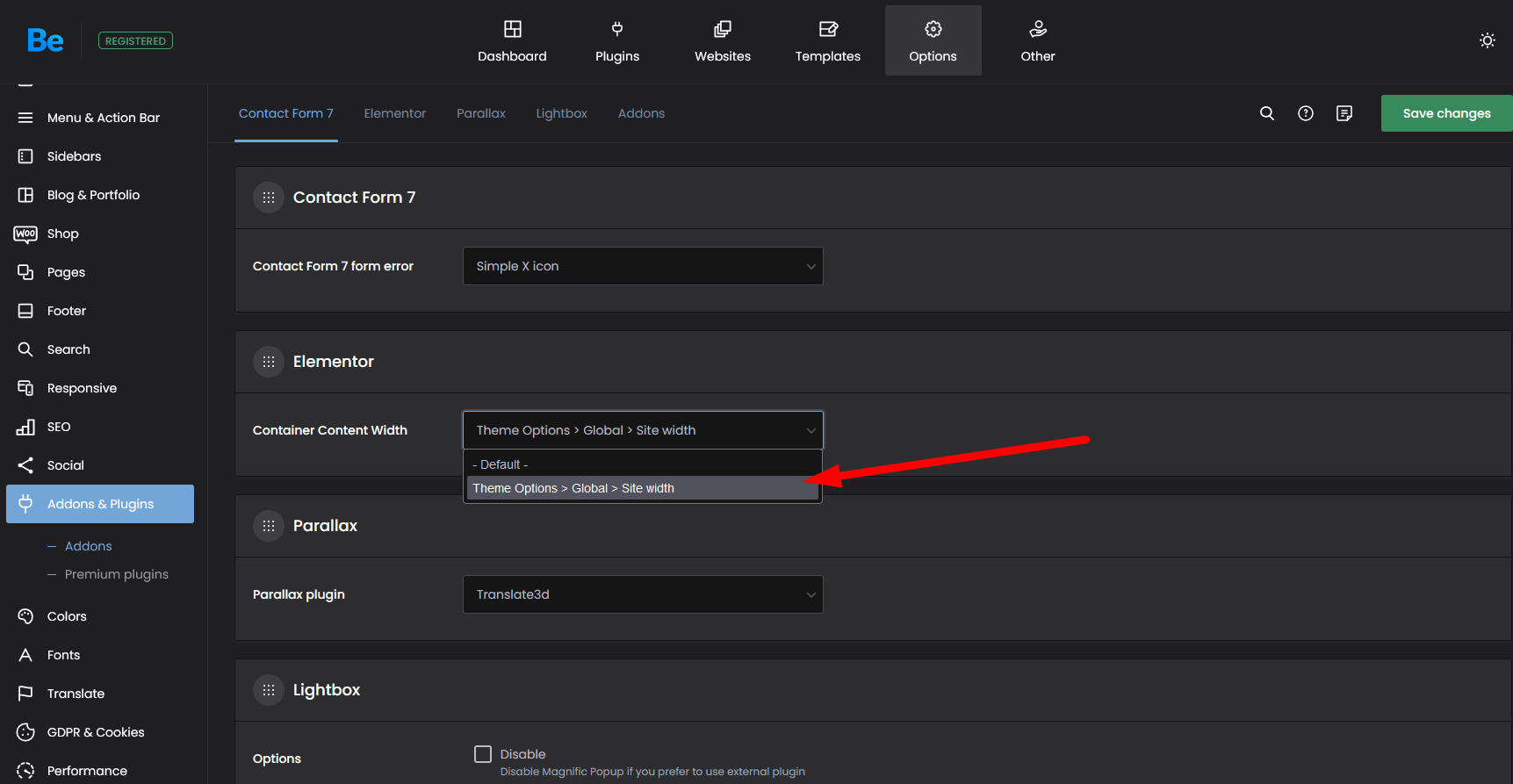Open the Addons submenu link

(89, 546)
